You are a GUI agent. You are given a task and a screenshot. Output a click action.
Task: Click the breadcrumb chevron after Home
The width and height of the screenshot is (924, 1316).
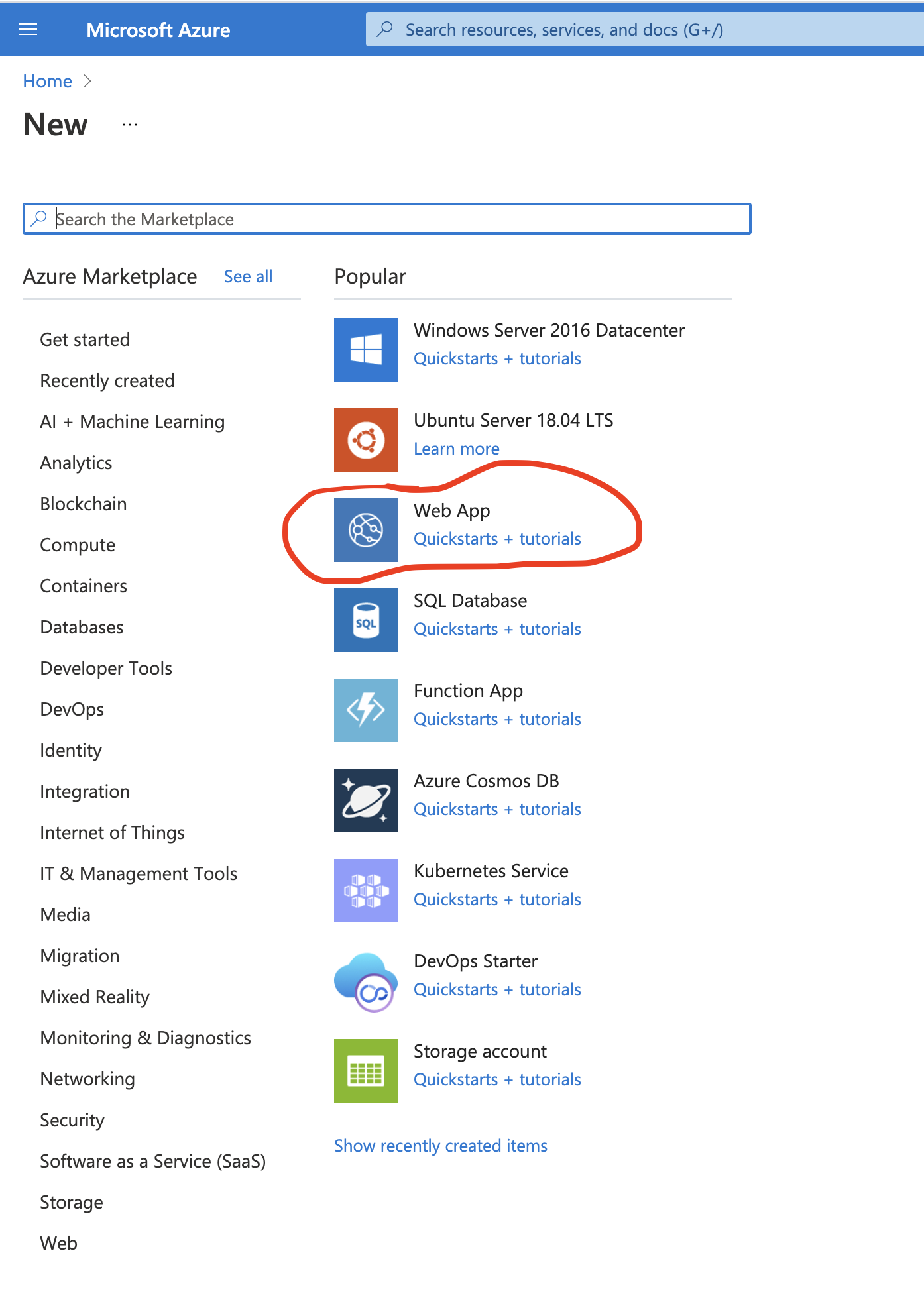point(87,81)
